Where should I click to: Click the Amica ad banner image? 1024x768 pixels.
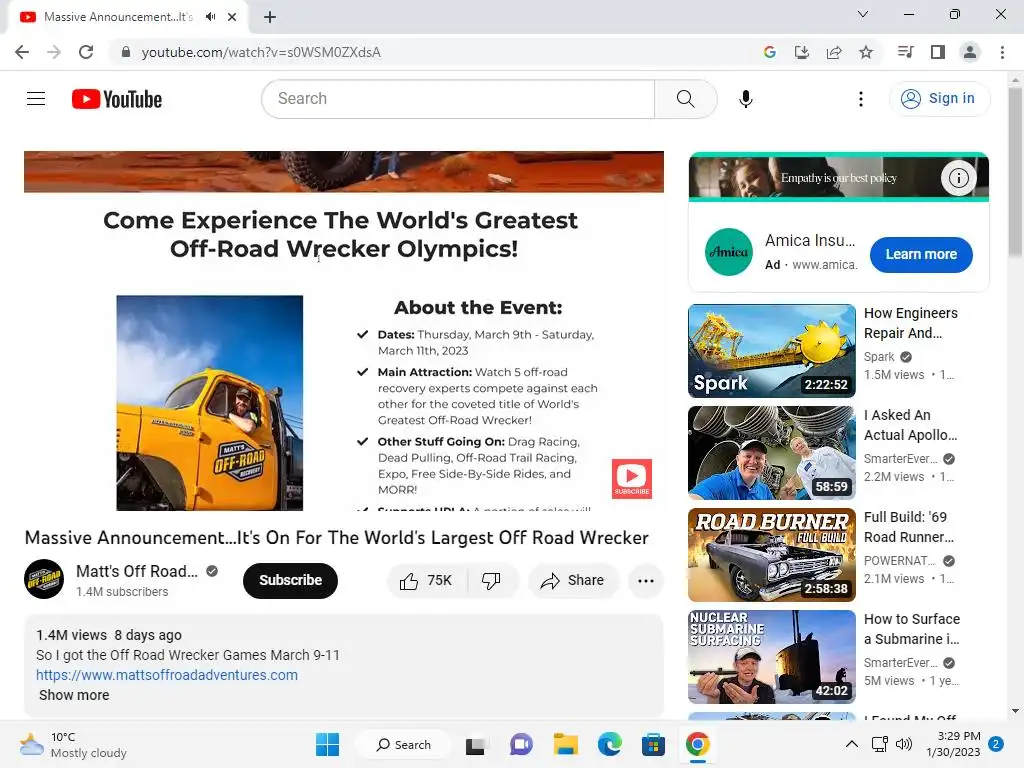(839, 177)
